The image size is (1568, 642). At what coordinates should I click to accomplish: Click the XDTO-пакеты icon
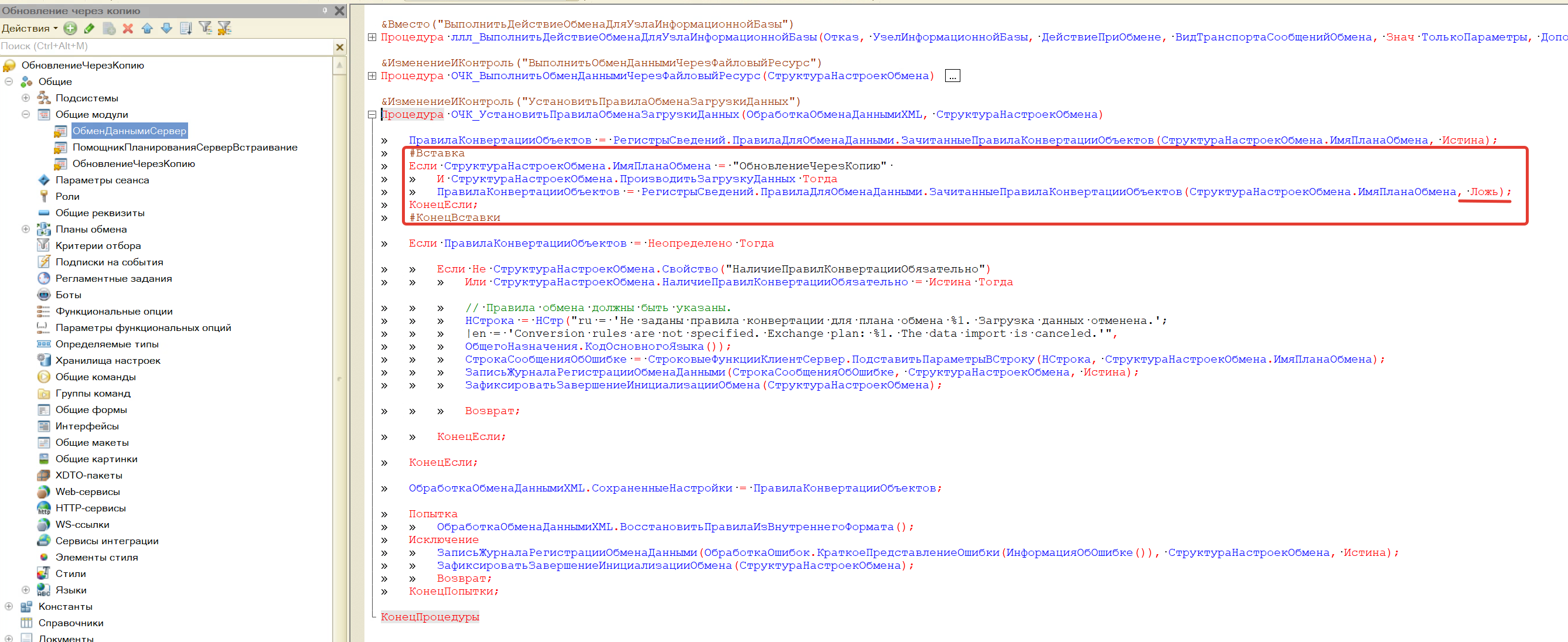tap(44, 475)
